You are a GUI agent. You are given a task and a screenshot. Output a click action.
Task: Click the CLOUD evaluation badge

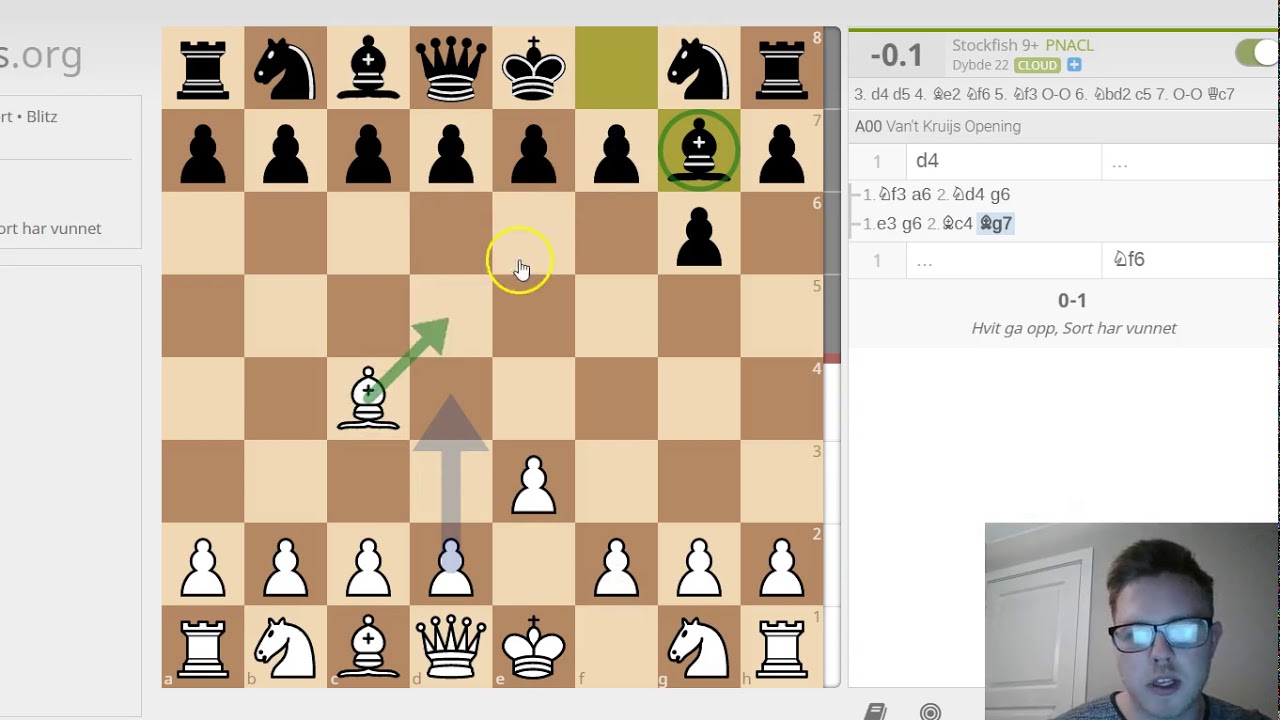pos(1037,65)
